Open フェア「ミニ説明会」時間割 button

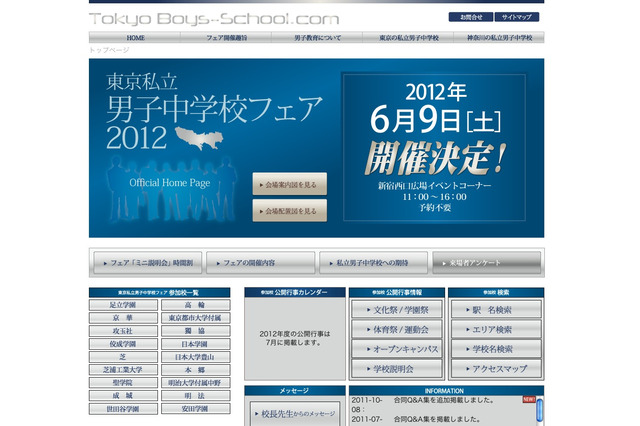(x=147, y=263)
